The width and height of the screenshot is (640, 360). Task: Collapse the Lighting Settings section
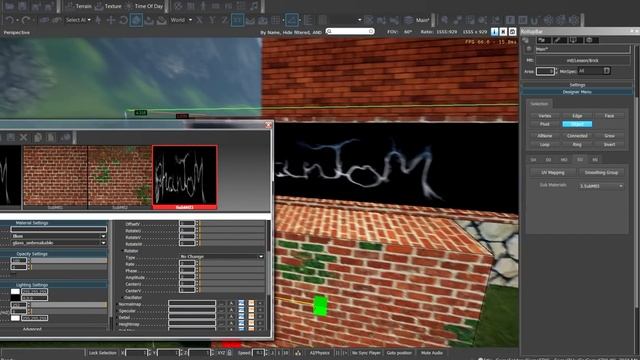click(53, 285)
